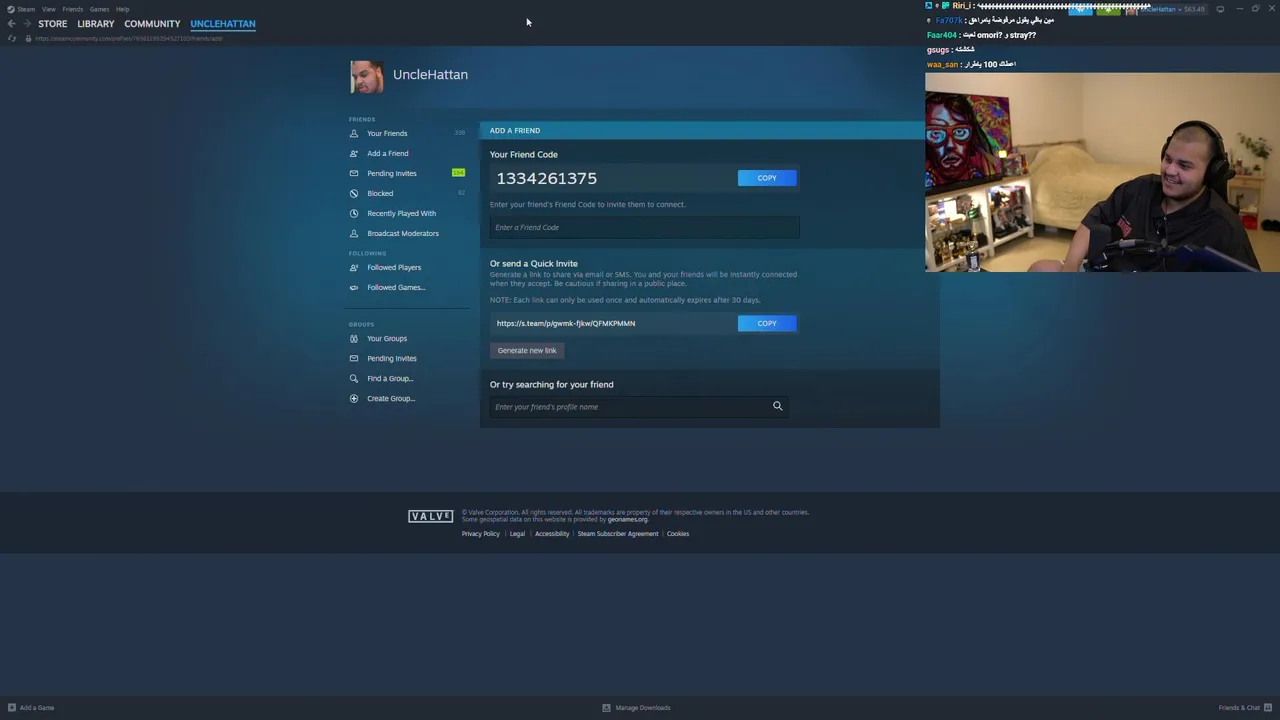Click the Followed Players icon
The image size is (1280, 720).
[354, 267]
